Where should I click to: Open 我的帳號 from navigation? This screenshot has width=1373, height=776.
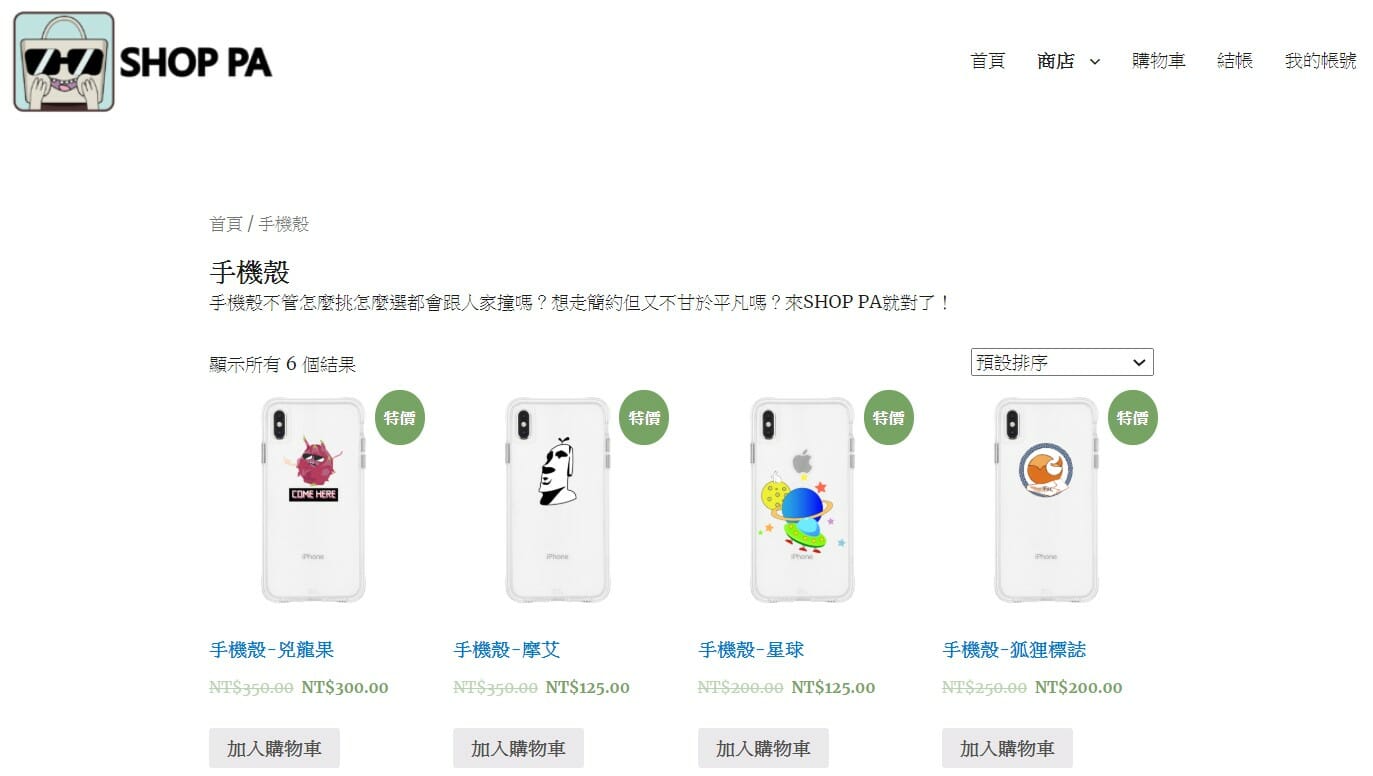[1321, 61]
